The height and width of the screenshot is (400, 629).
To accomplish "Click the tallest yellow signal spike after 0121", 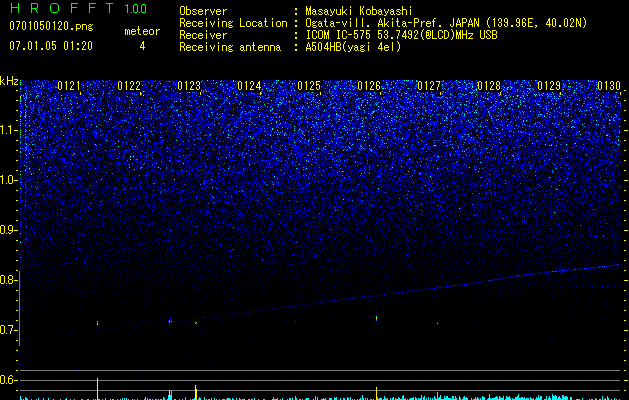I will [97, 388].
